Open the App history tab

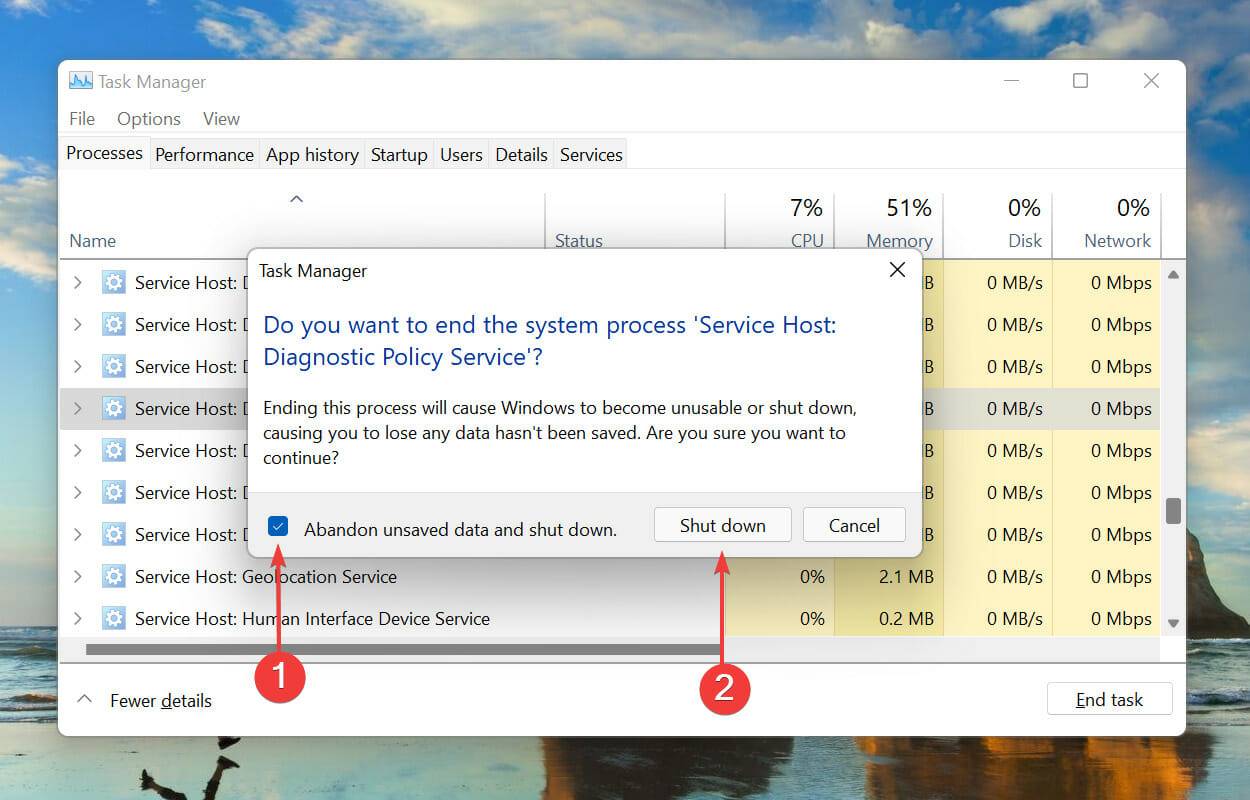pos(312,155)
